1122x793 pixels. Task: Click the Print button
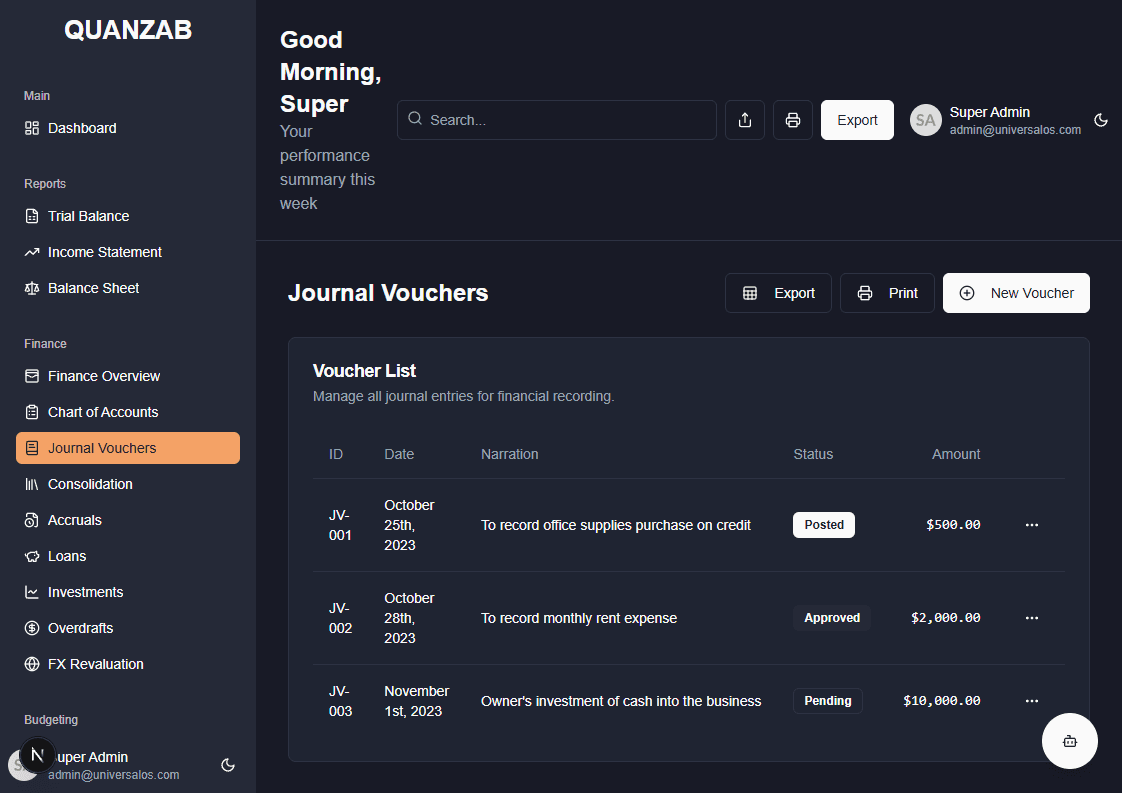[887, 293]
